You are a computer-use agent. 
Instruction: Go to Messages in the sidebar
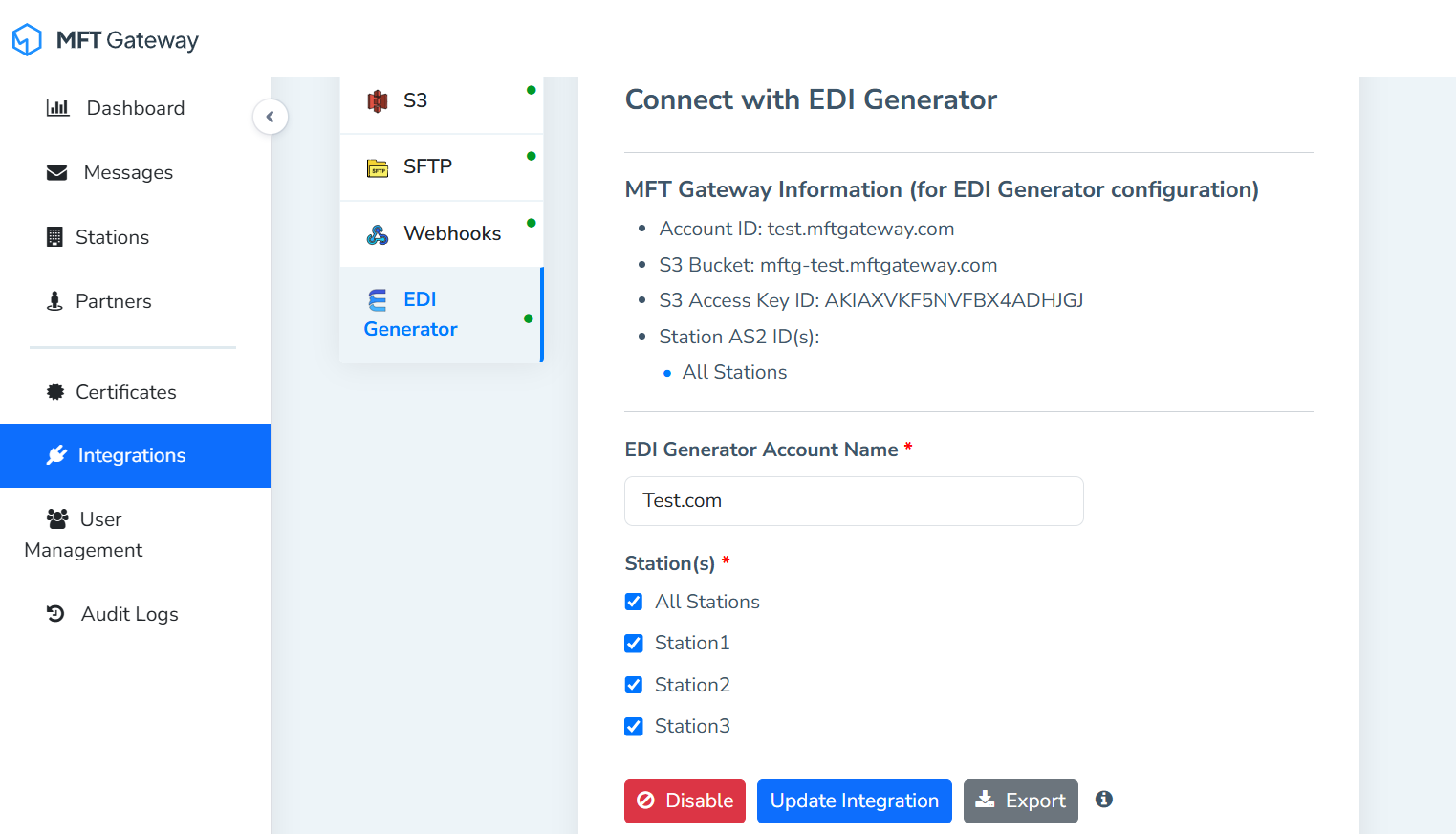click(135, 172)
